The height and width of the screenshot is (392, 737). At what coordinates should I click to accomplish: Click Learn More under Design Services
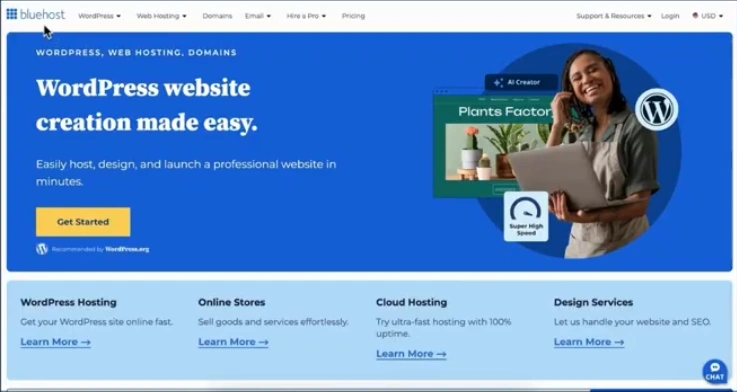click(x=589, y=342)
